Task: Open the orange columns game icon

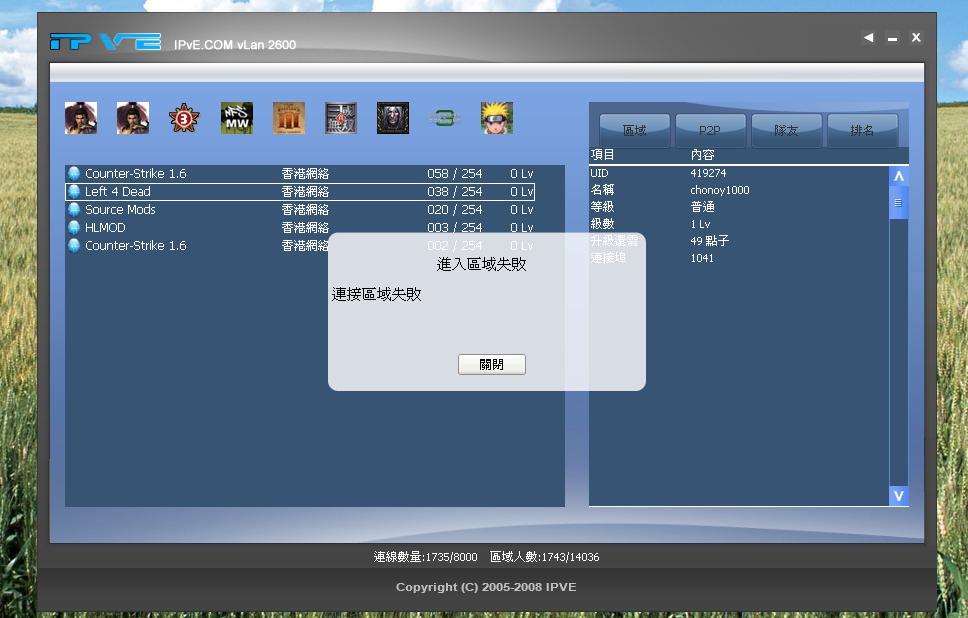Action: pyautogui.click(x=288, y=118)
